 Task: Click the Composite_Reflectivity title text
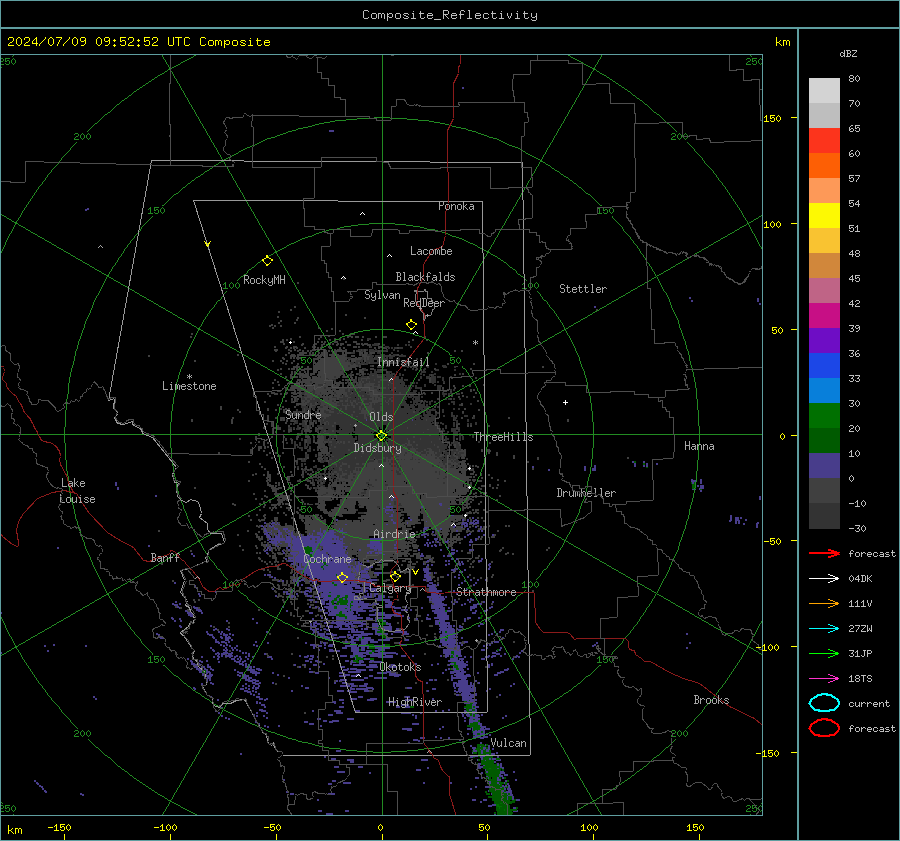449,15
